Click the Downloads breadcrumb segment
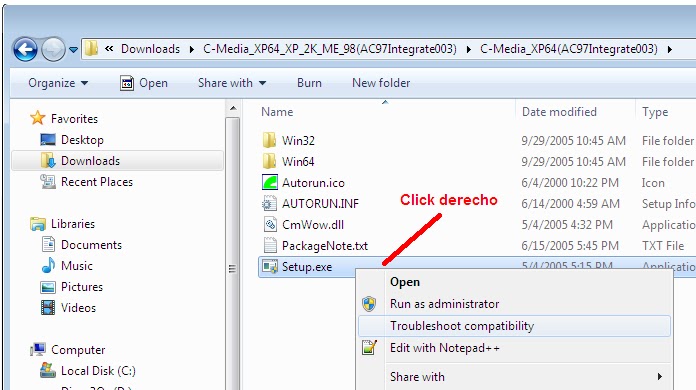696x390 pixels. [150, 49]
